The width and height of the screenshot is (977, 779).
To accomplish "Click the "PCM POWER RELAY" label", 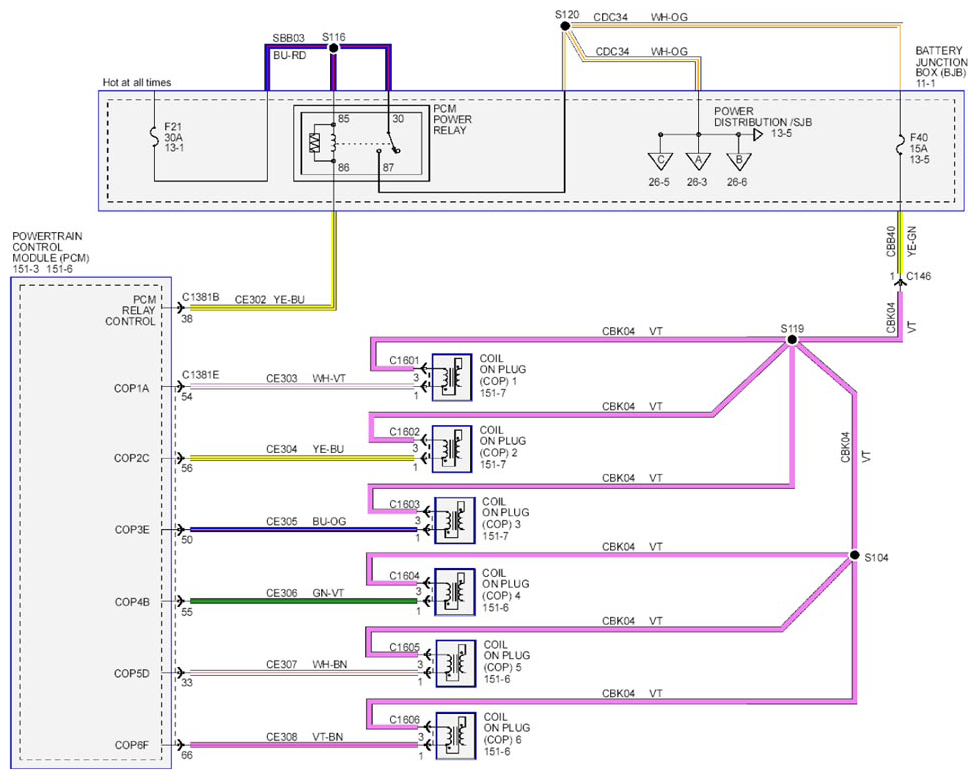I will pos(453,119).
